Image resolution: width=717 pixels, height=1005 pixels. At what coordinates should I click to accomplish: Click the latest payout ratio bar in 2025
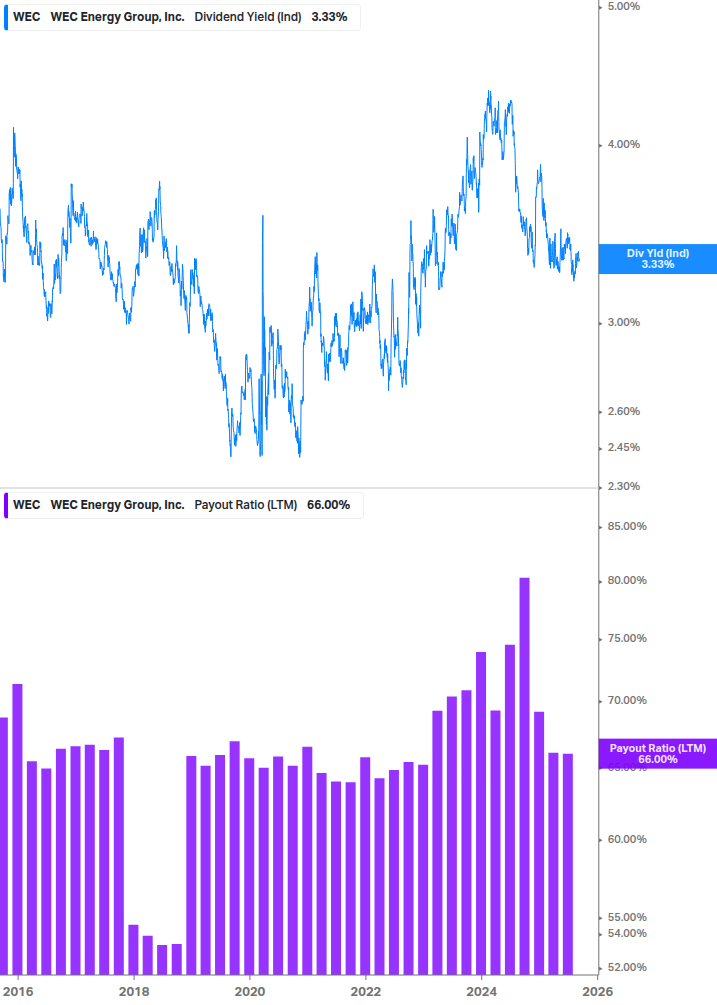click(x=568, y=864)
